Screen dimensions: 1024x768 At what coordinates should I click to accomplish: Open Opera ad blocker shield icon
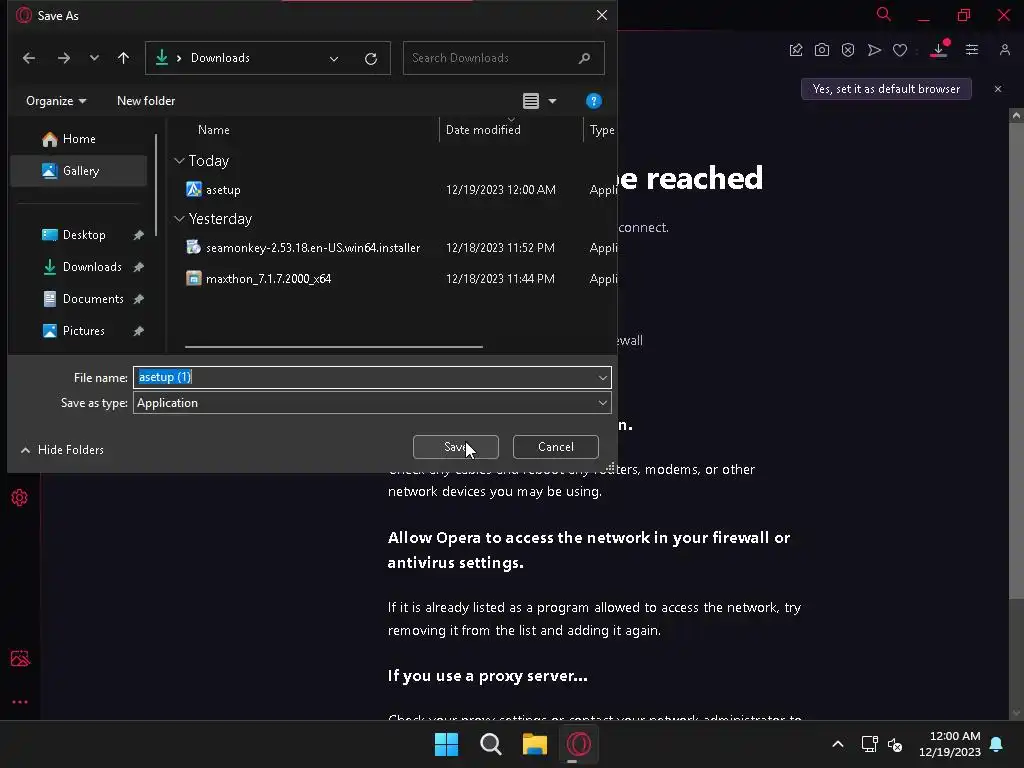tap(848, 50)
